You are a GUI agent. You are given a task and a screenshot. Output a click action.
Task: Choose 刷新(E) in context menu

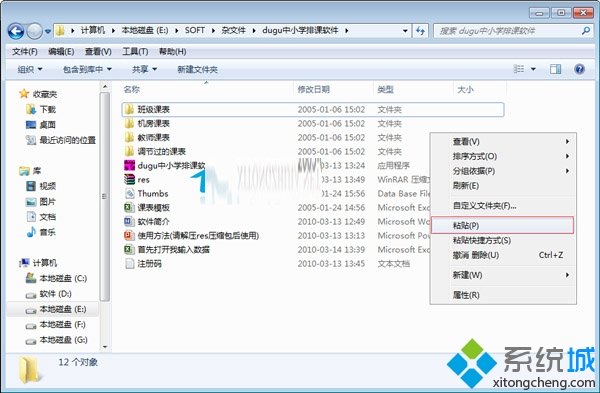point(503,186)
